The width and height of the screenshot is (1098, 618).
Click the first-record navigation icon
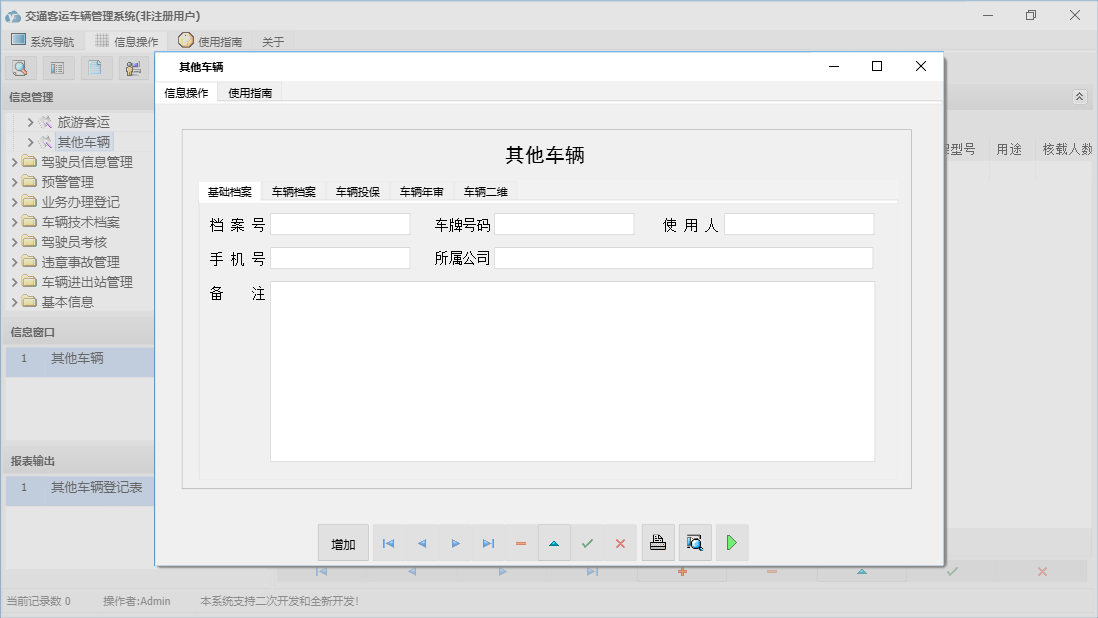[388, 542]
